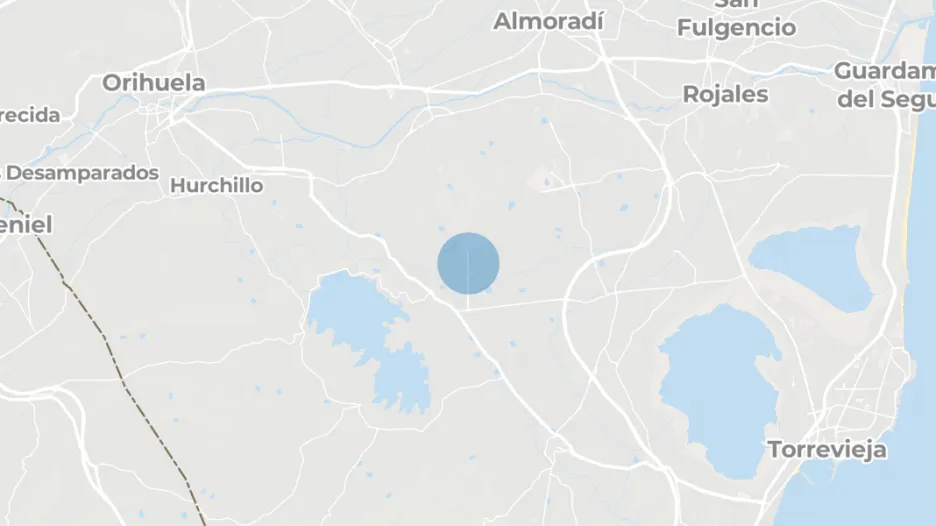
Task: Click the reservoir west of the marker
Action: (369, 342)
